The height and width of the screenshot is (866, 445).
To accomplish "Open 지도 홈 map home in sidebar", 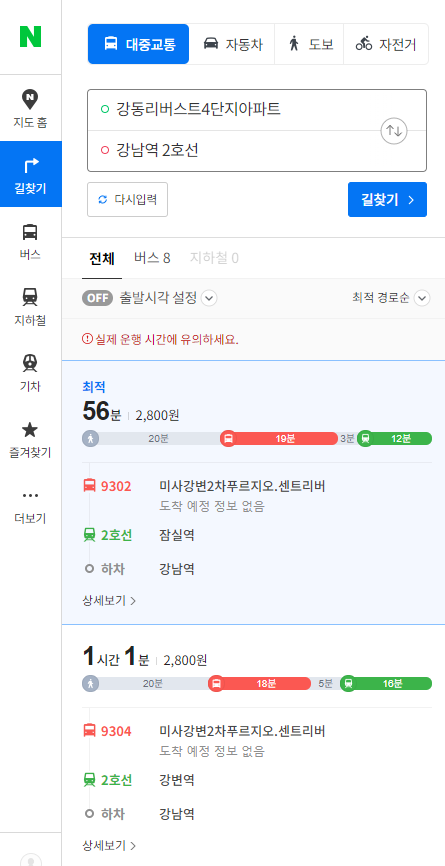I will [x=30, y=108].
